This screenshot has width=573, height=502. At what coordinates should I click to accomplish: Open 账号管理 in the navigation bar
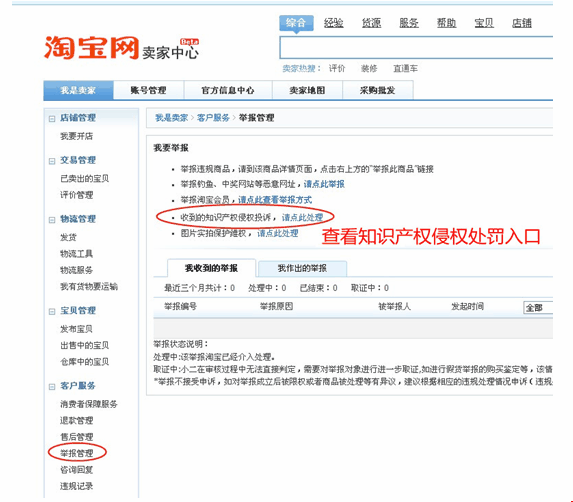point(148,90)
